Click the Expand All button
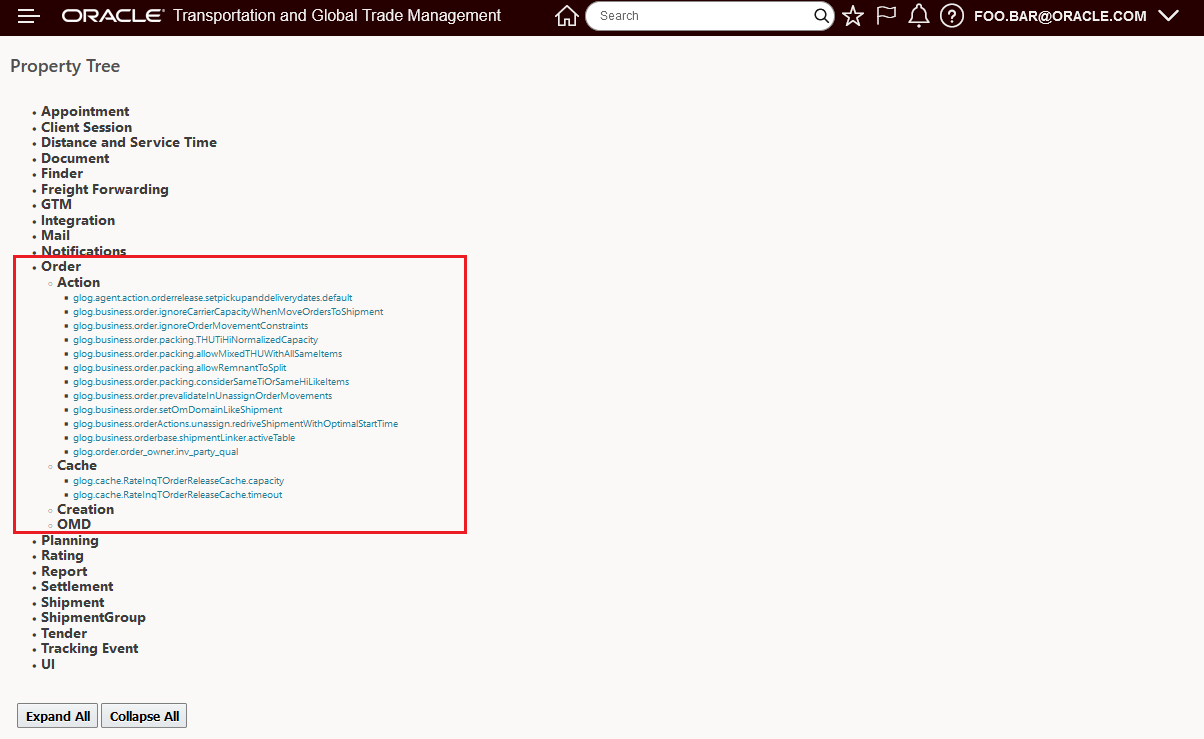The height and width of the screenshot is (739, 1204). click(58, 716)
